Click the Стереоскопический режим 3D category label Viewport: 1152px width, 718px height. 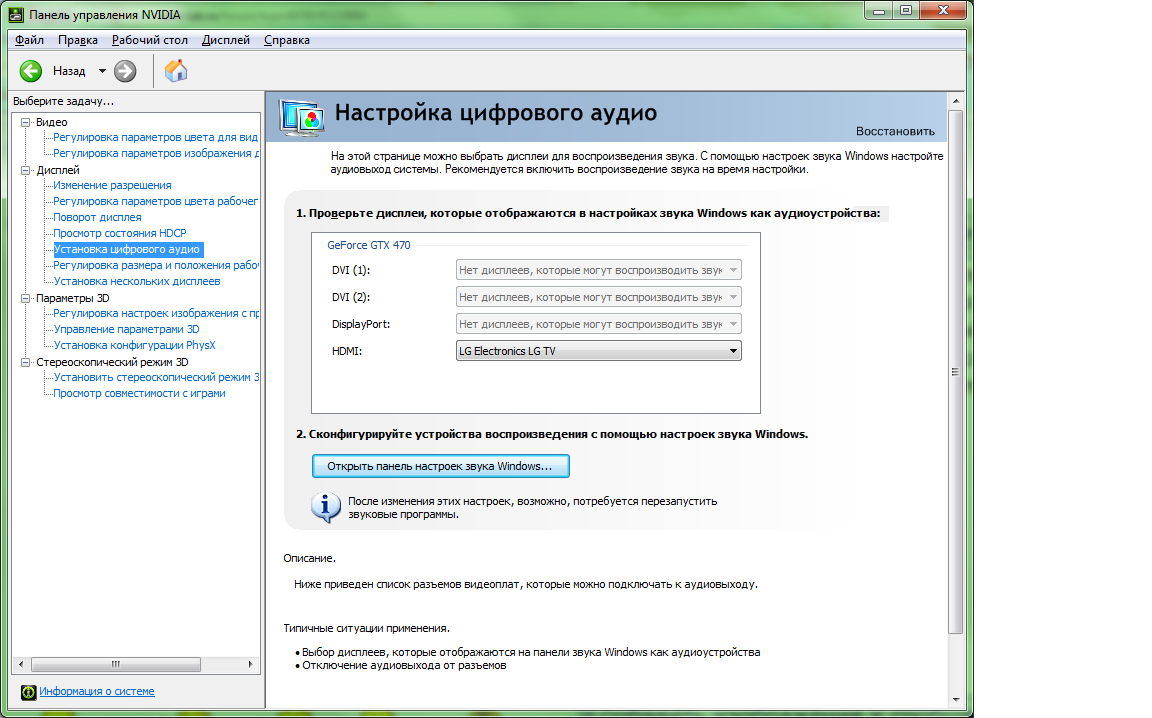pyautogui.click(x=112, y=362)
